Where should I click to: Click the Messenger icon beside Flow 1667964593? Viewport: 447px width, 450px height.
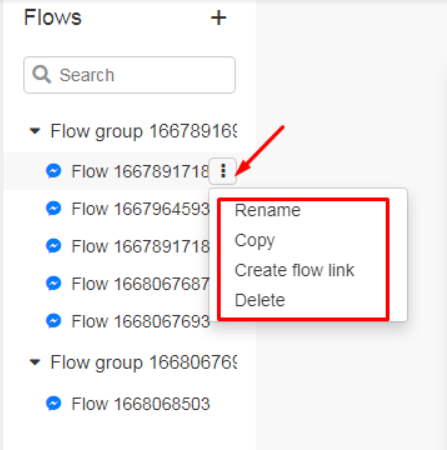pos(53,209)
